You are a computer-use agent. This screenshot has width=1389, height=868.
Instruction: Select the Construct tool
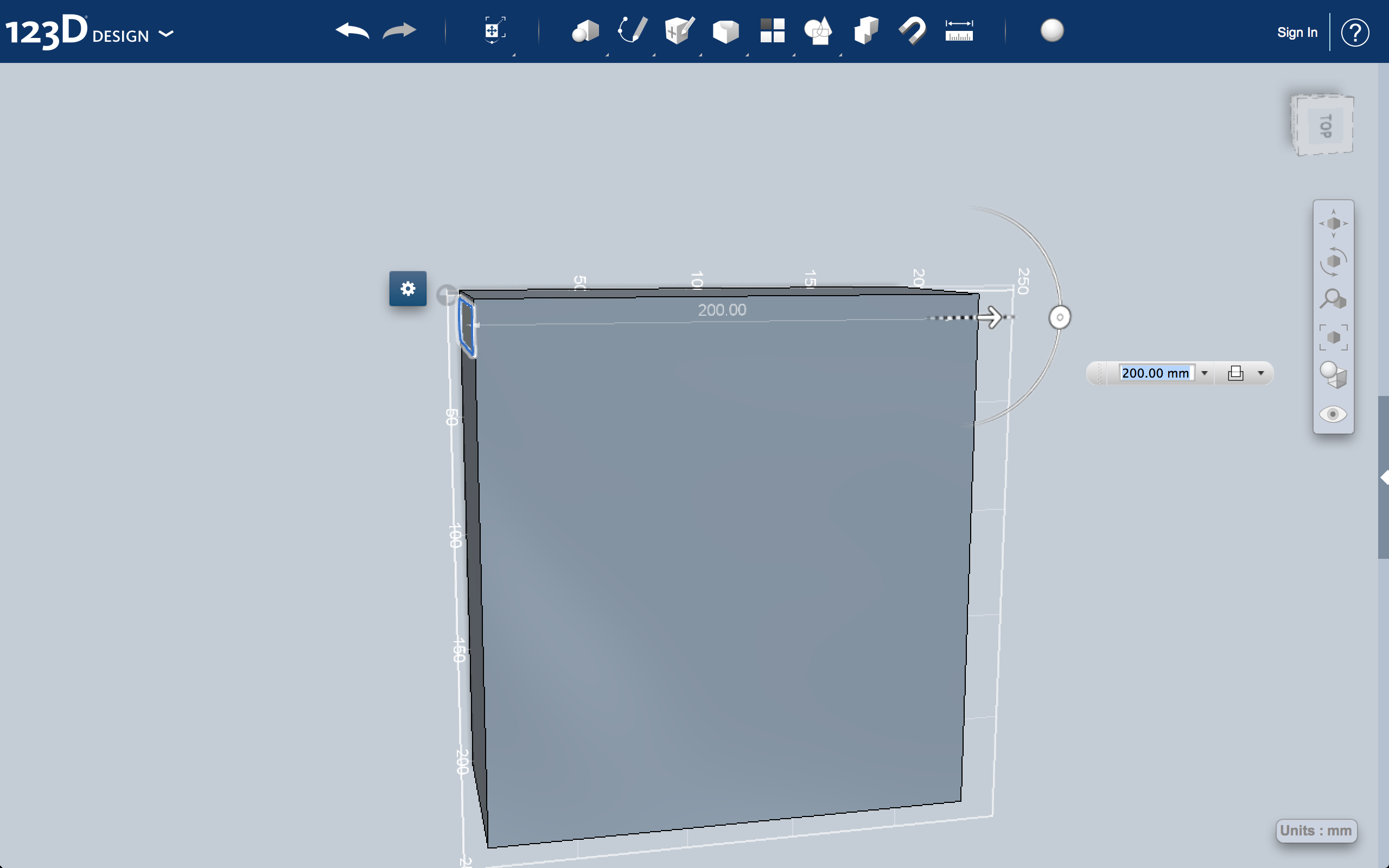point(678,31)
